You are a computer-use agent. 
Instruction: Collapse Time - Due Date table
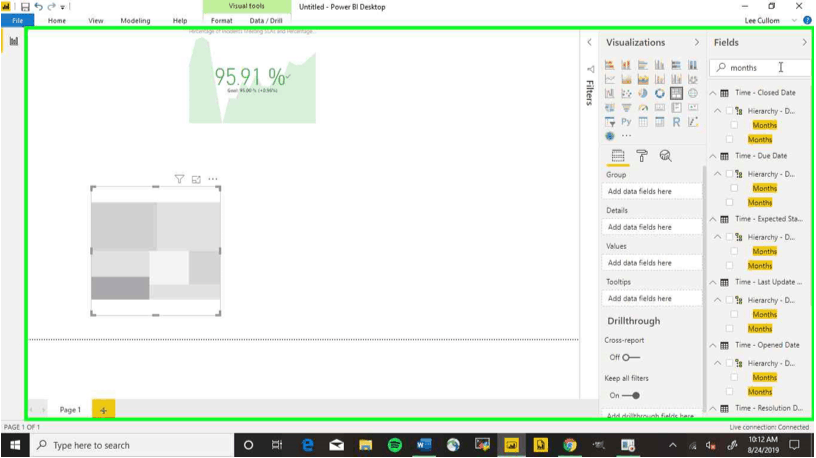coord(713,156)
